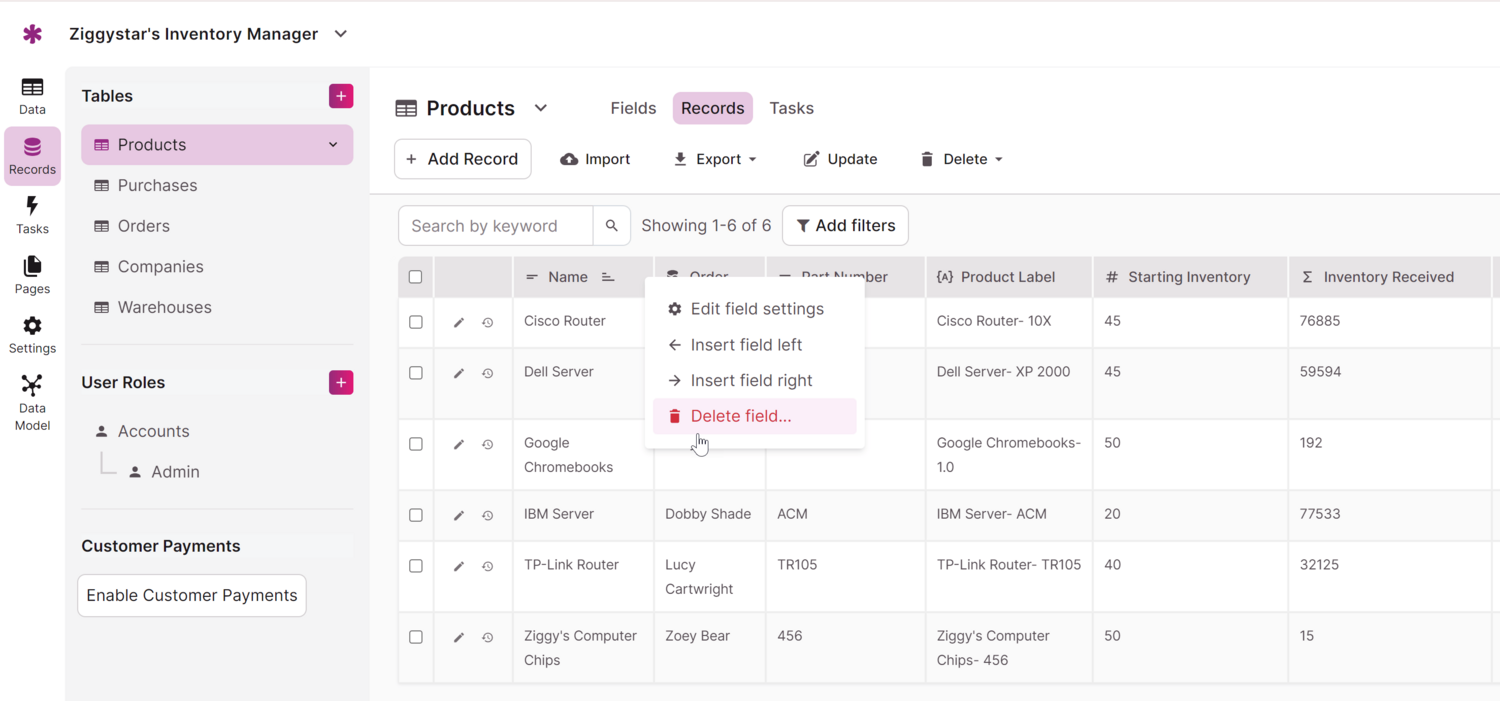
Task: Switch to the Fields tab
Action: (633, 108)
